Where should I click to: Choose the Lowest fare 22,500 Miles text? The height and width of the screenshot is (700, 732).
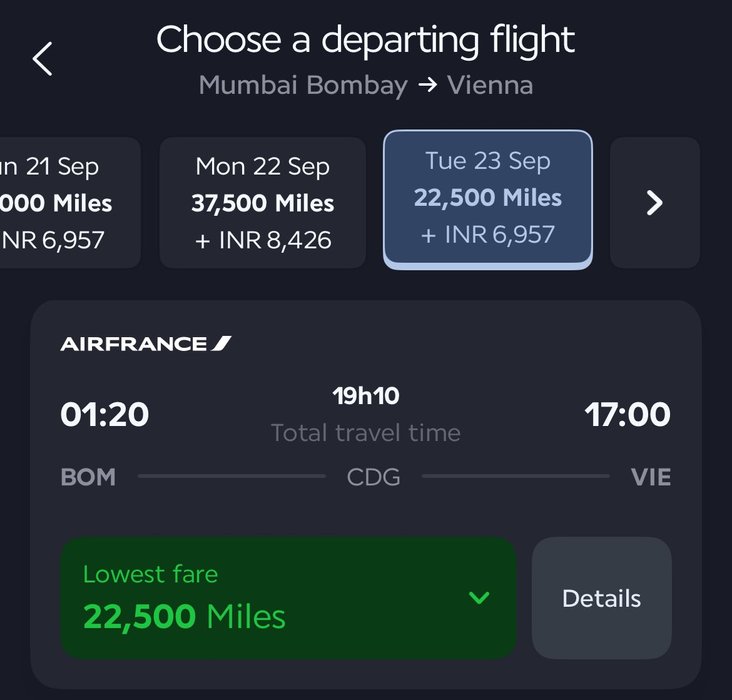185,616
